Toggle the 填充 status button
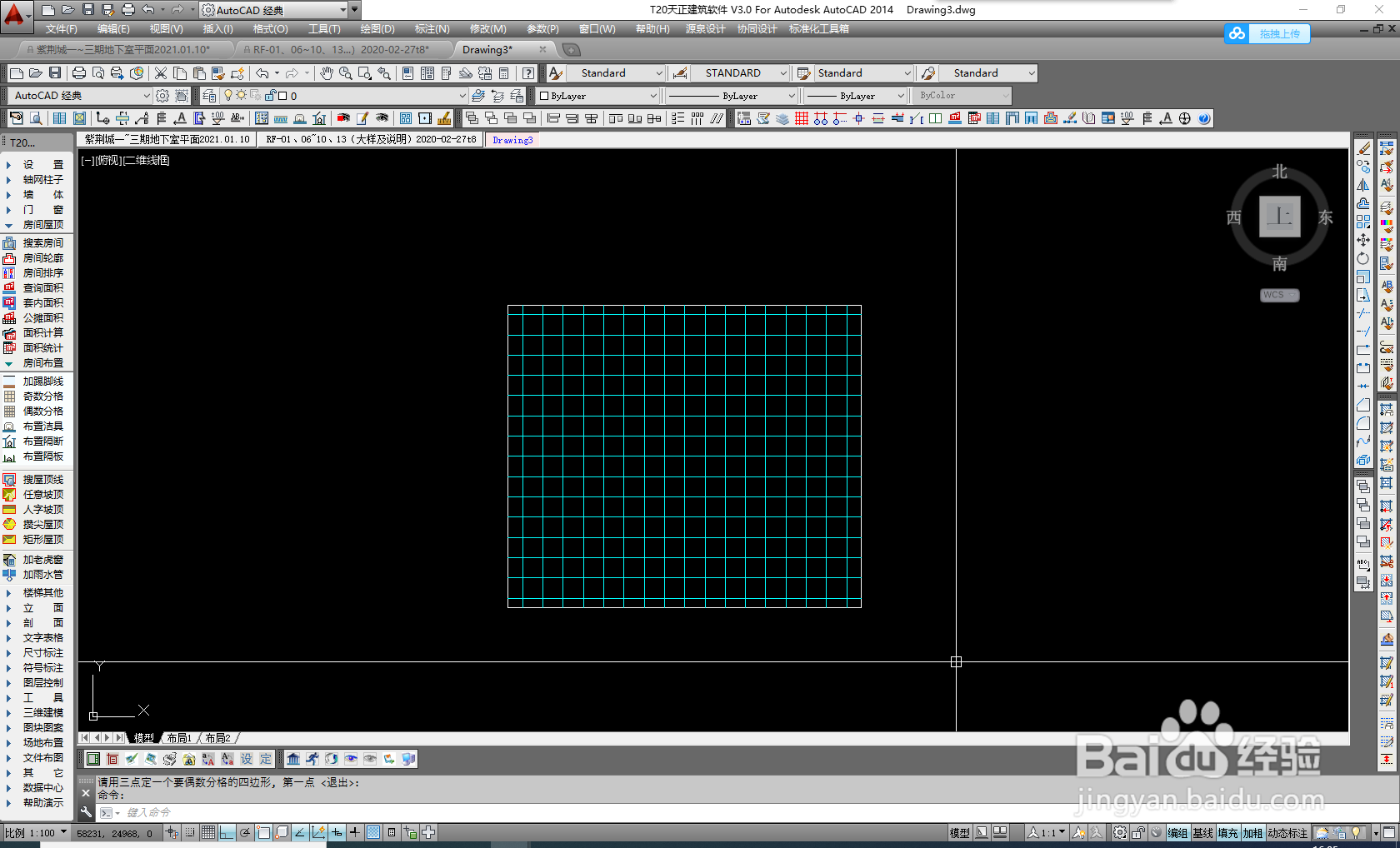 coord(1227,833)
